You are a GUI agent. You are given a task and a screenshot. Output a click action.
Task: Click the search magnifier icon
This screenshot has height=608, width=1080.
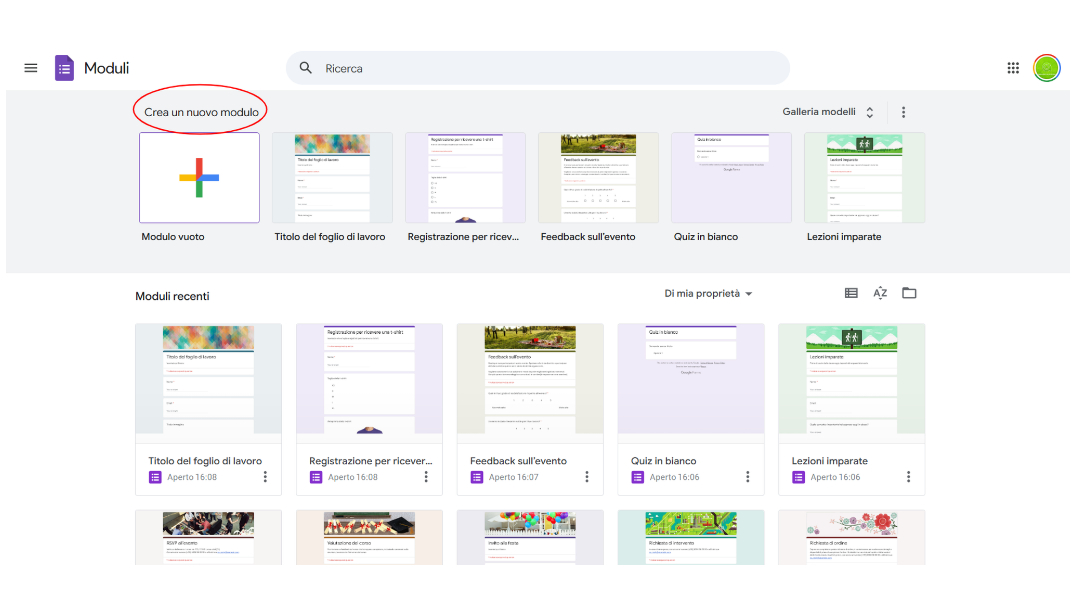[306, 67]
